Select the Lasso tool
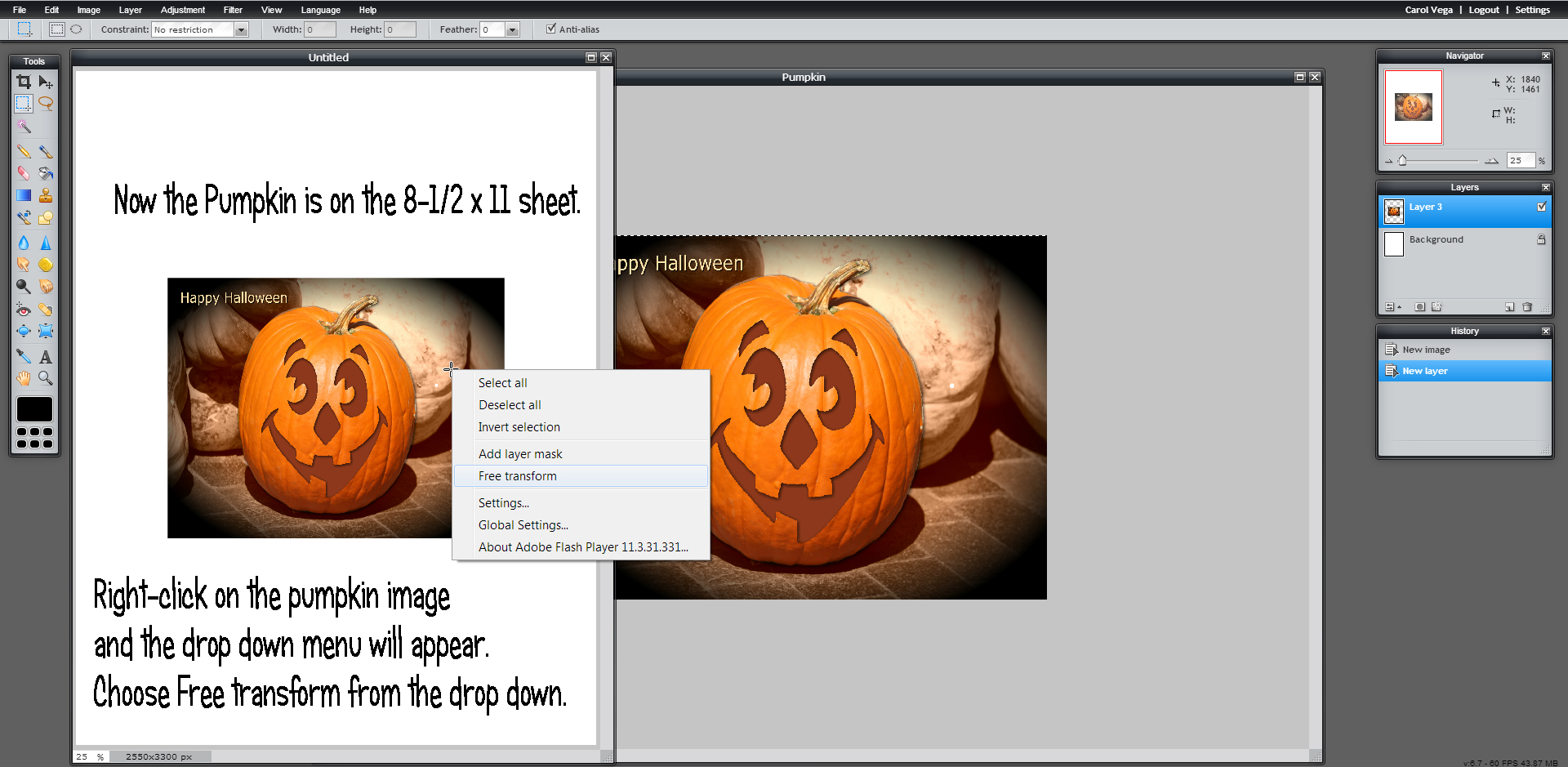This screenshot has width=1568, height=767. (x=46, y=104)
